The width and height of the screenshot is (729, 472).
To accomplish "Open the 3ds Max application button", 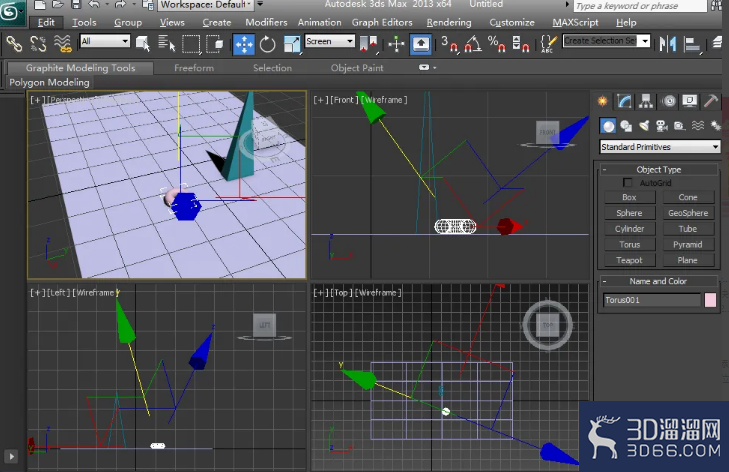I will [11, 11].
